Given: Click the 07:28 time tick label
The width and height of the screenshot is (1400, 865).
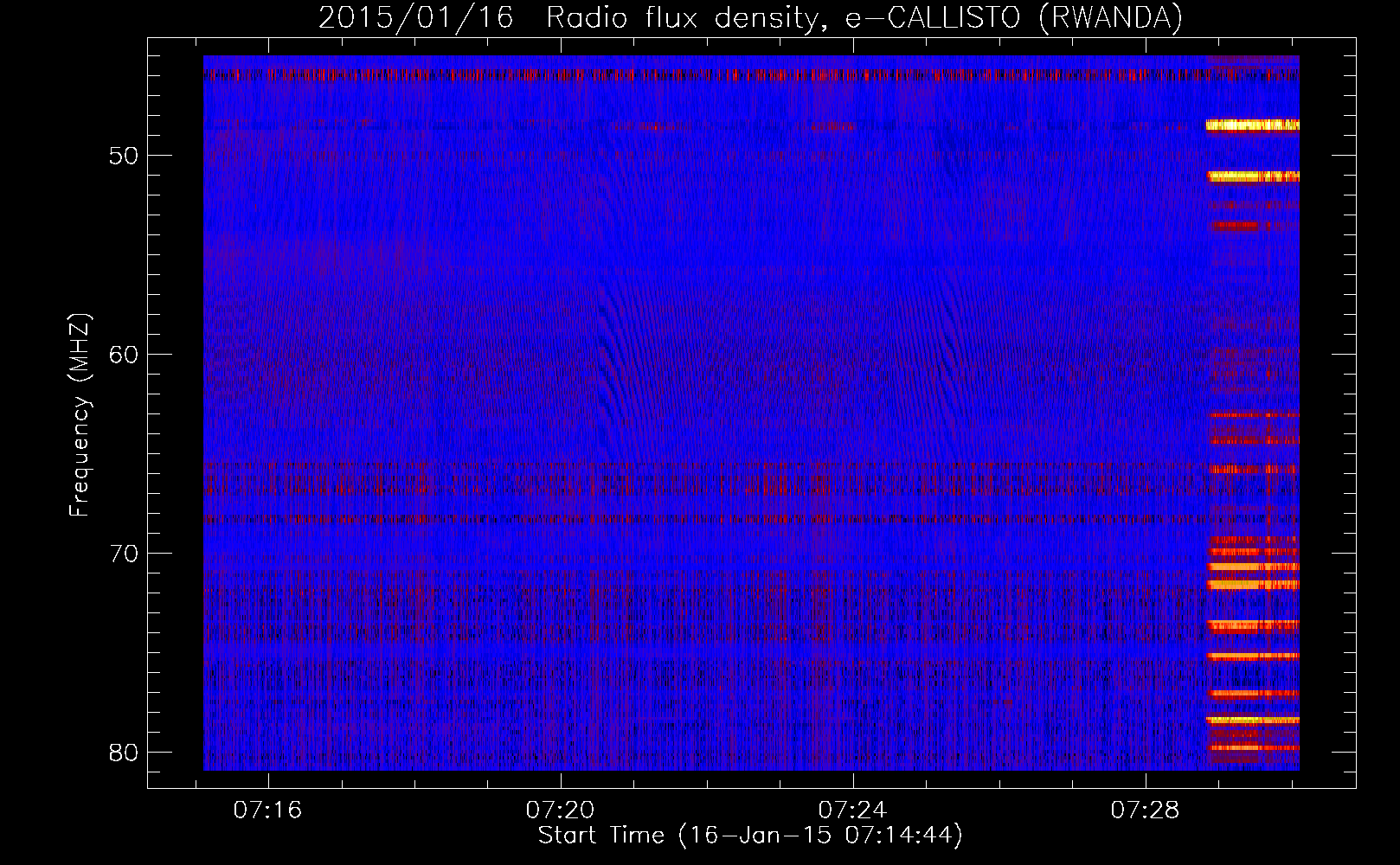Looking at the screenshot, I should [1146, 810].
